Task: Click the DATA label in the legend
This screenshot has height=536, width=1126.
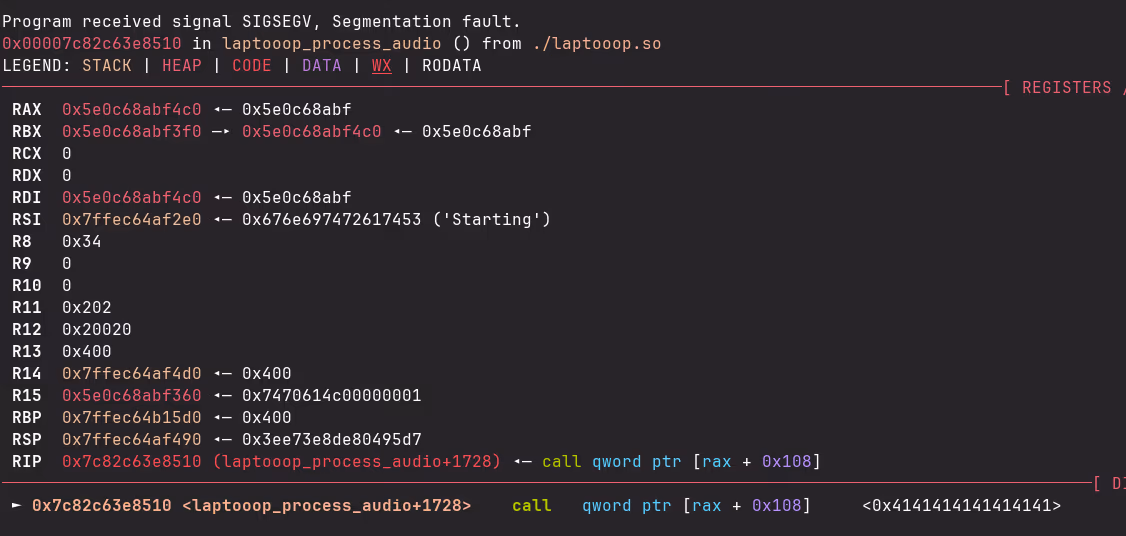Action: [x=321, y=66]
